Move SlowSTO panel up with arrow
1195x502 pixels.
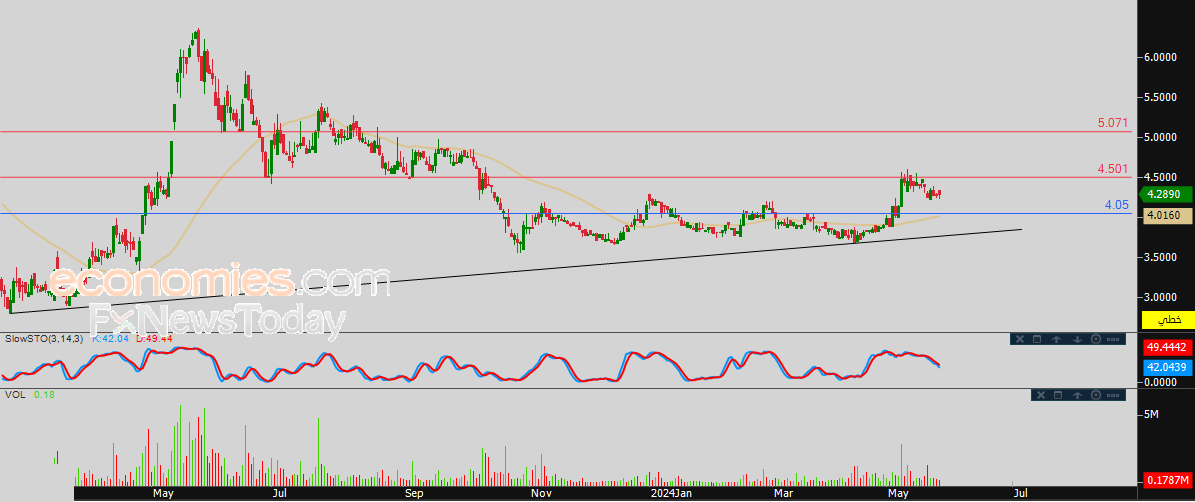pos(1056,339)
